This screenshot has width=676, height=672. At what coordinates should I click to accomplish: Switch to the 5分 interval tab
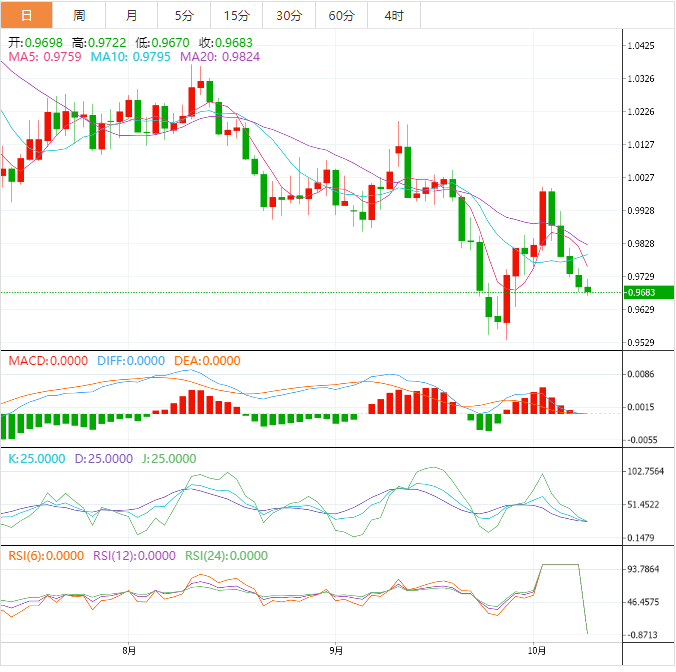pyautogui.click(x=185, y=15)
